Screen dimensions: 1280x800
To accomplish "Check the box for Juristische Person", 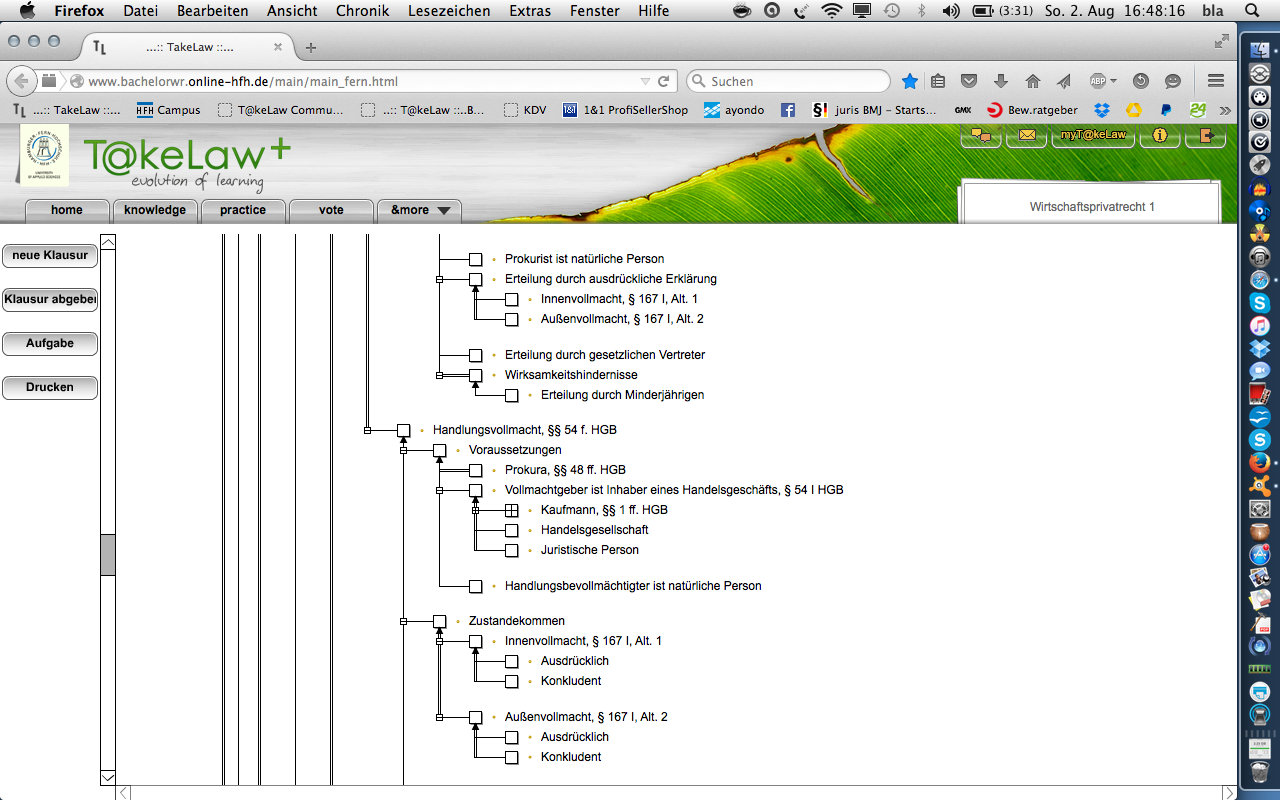I will (x=512, y=551).
